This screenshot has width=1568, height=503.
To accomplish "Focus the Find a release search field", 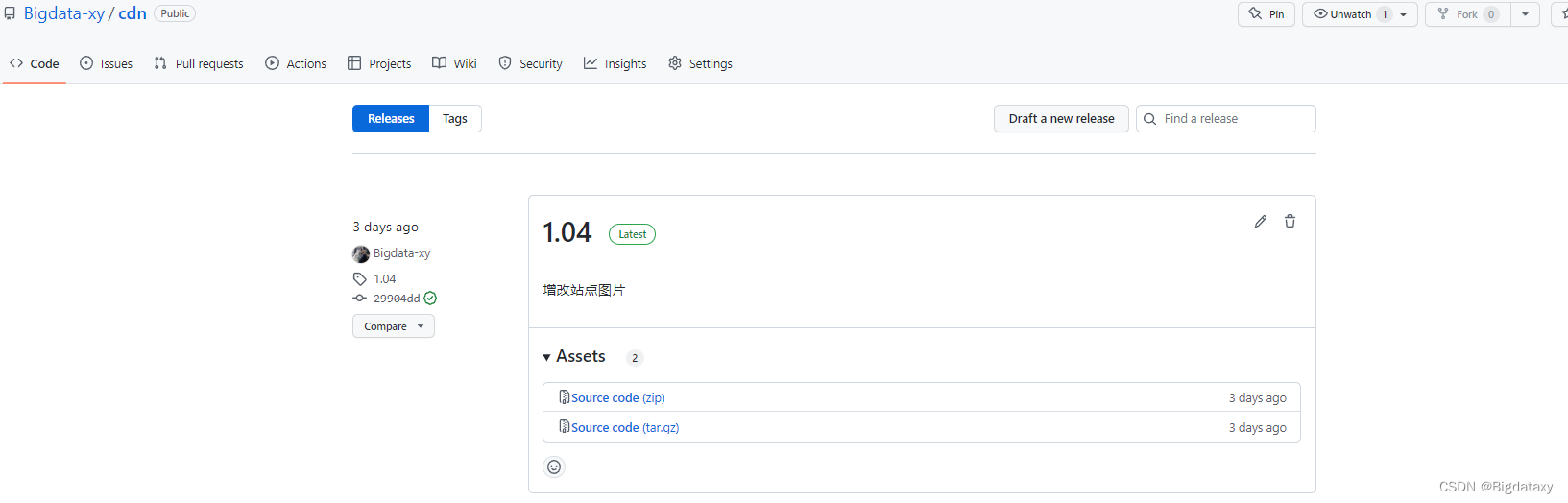I will pyautogui.click(x=1226, y=119).
